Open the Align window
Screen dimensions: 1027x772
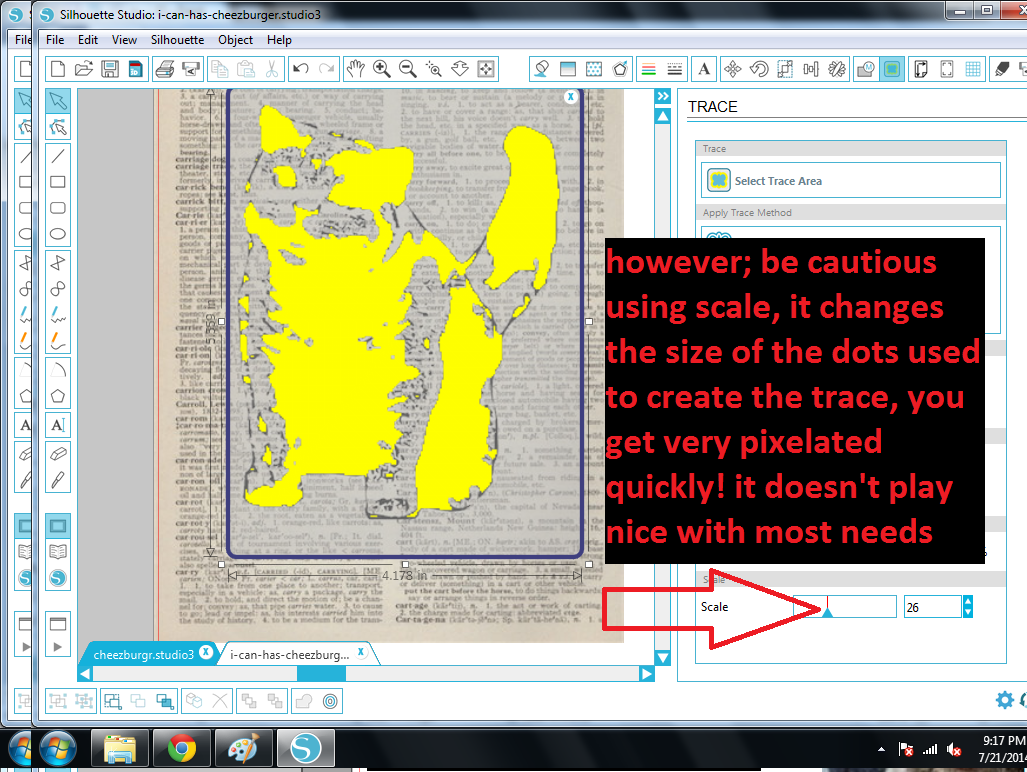(x=811, y=69)
